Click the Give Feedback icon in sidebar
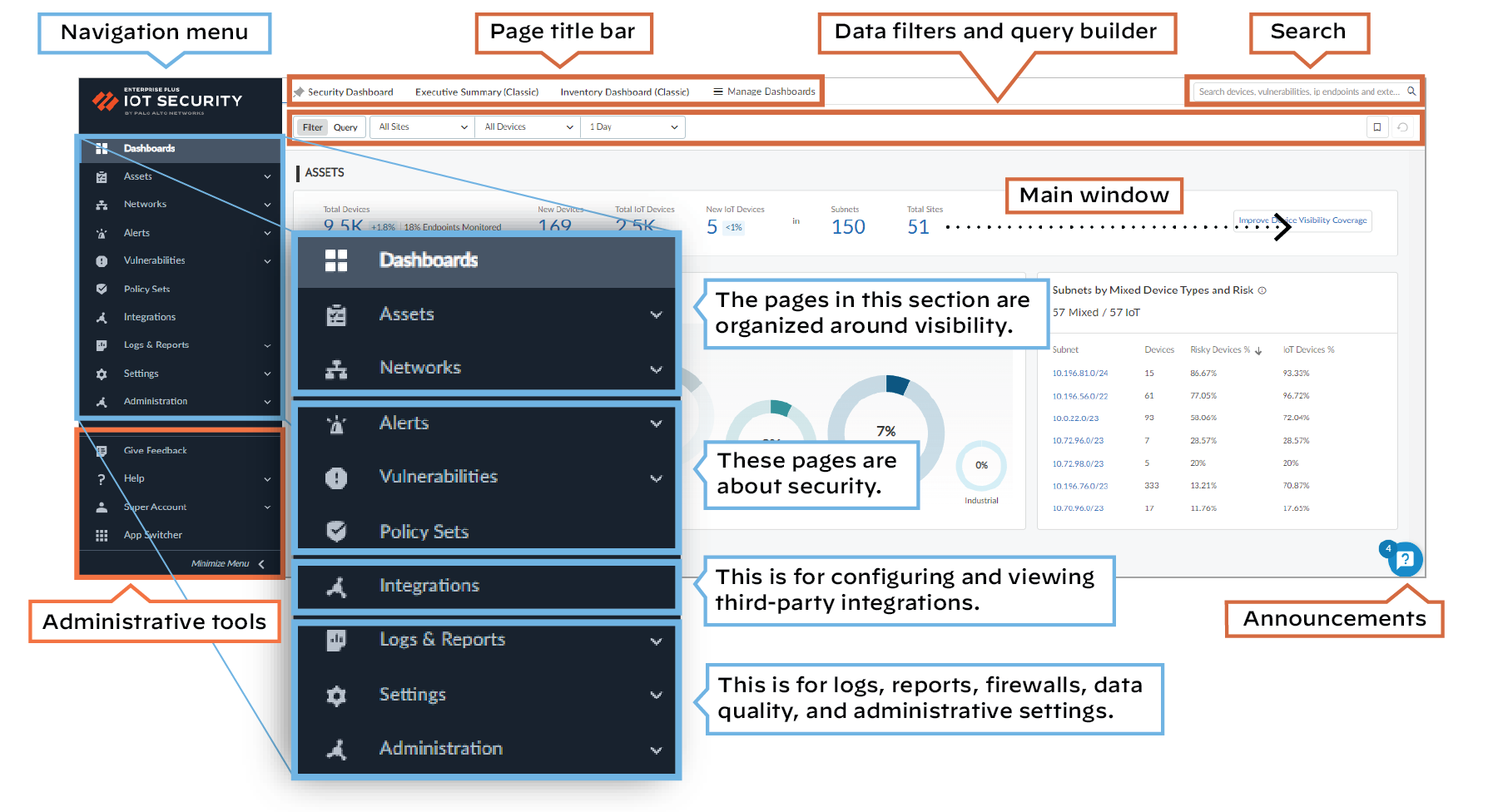The height and width of the screenshot is (812, 1498). (x=102, y=451)
